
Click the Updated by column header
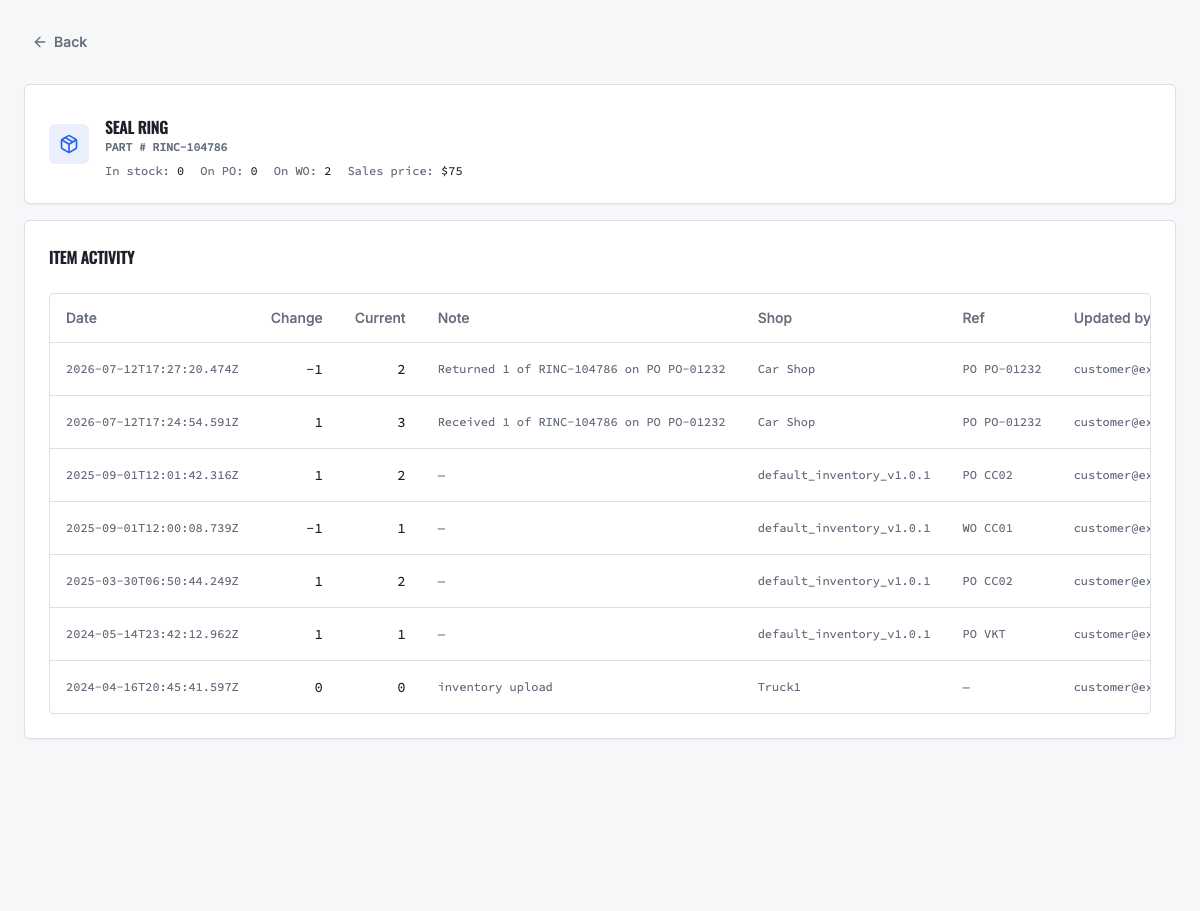click(x=1111, y=318)
